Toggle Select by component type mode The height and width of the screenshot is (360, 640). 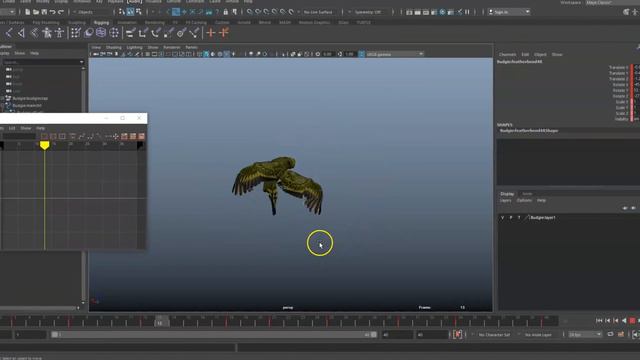pos(139,12)
